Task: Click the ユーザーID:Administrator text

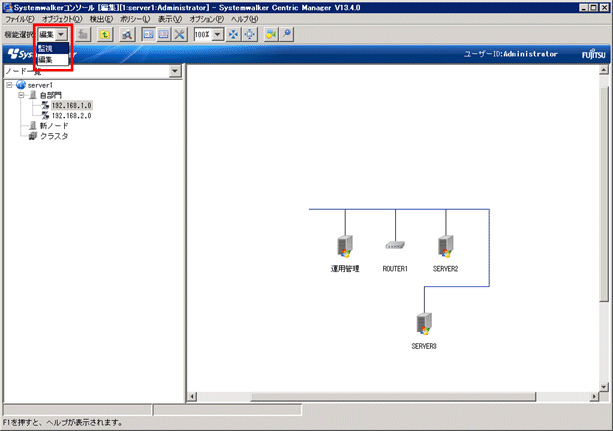Action: (511, 54)
